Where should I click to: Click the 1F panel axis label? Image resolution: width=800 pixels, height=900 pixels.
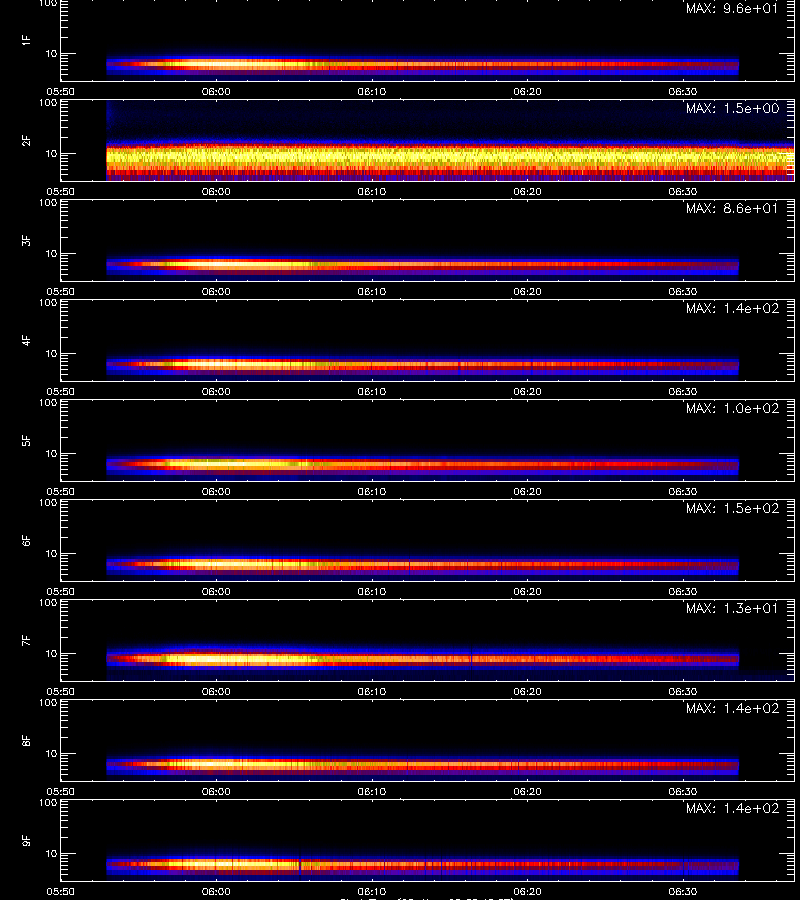tap(26, 40)
